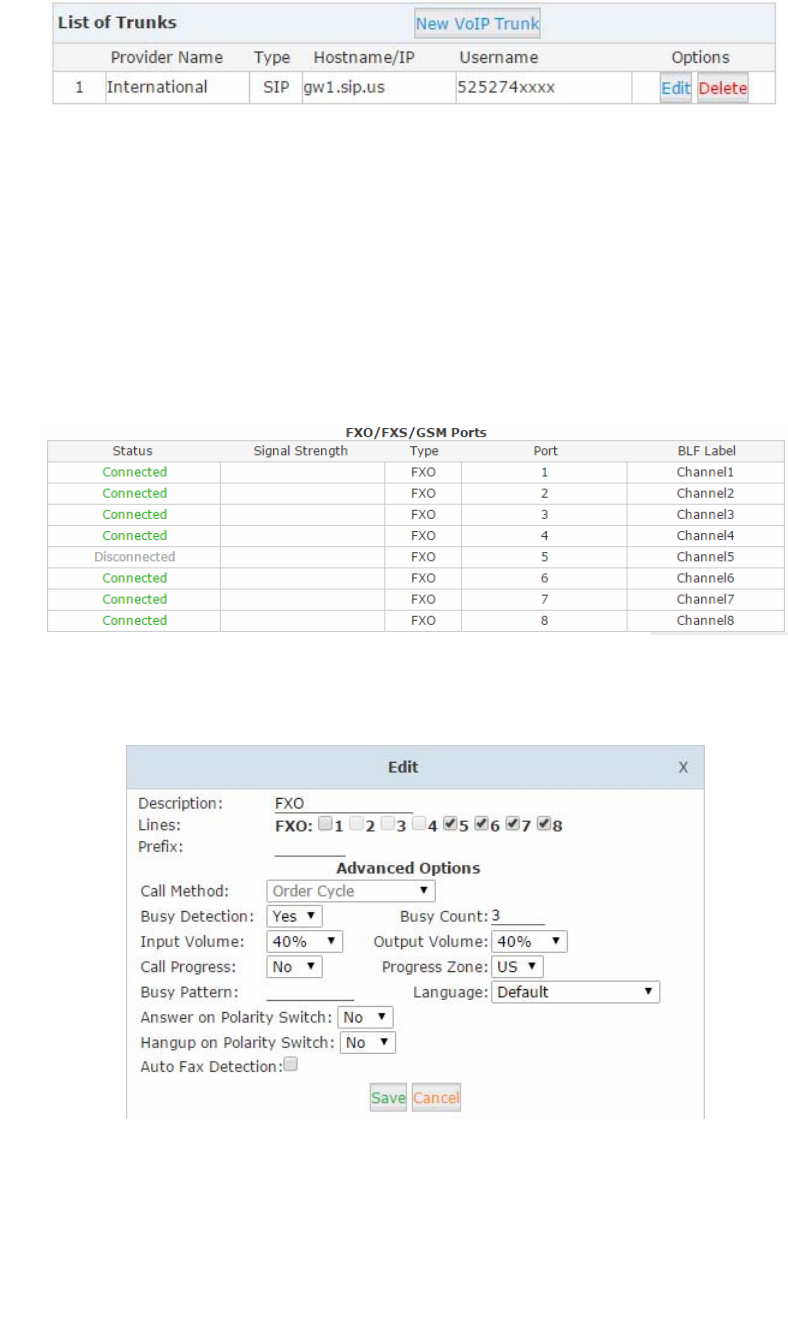Uncheck FXO line 6 checkbox
The width and height of the screenshot is (788, 1340).
(481, 825)
